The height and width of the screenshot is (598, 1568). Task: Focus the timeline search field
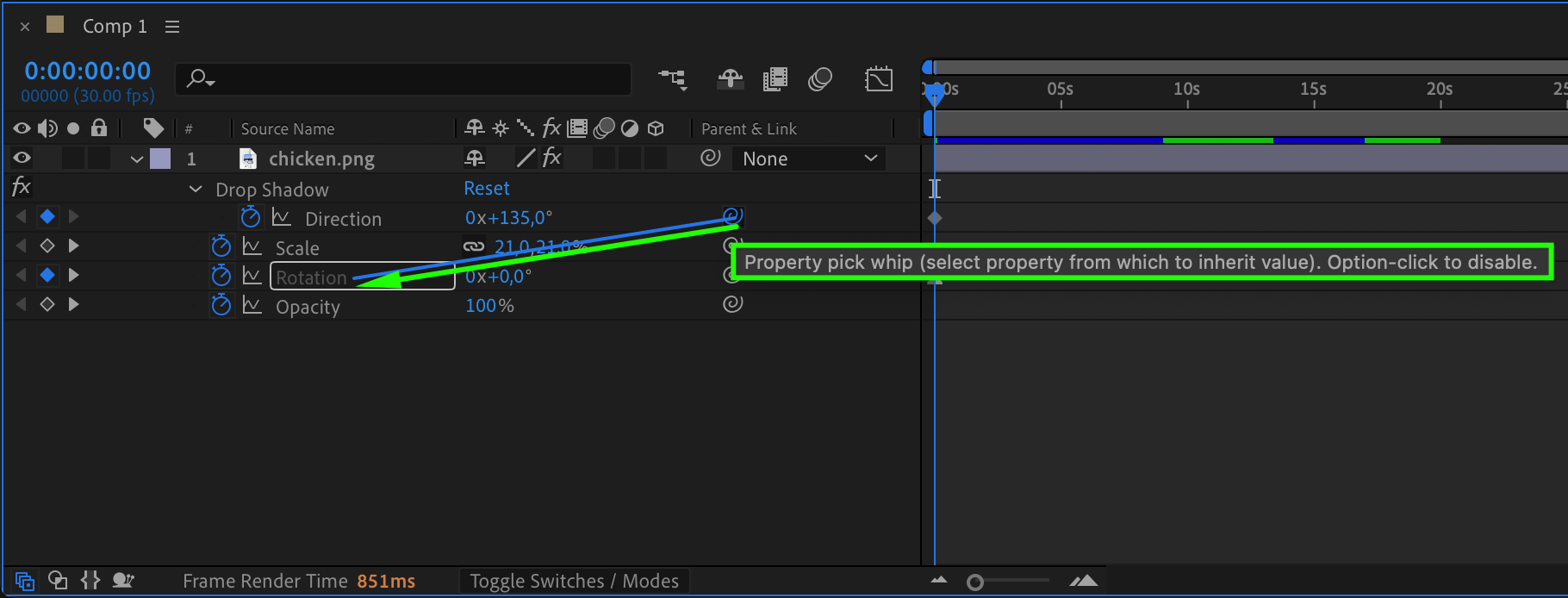click(x=403, y=79)
